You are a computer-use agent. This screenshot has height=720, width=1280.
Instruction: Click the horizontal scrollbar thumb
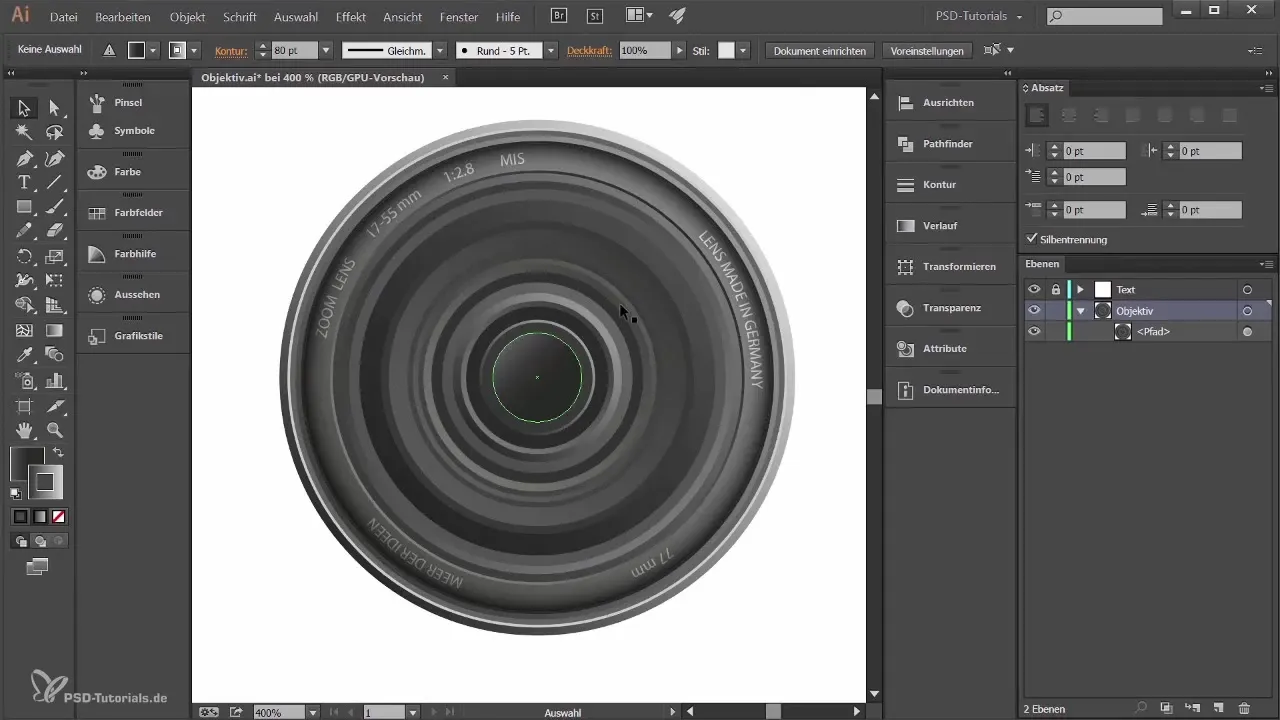pos(772,712)
